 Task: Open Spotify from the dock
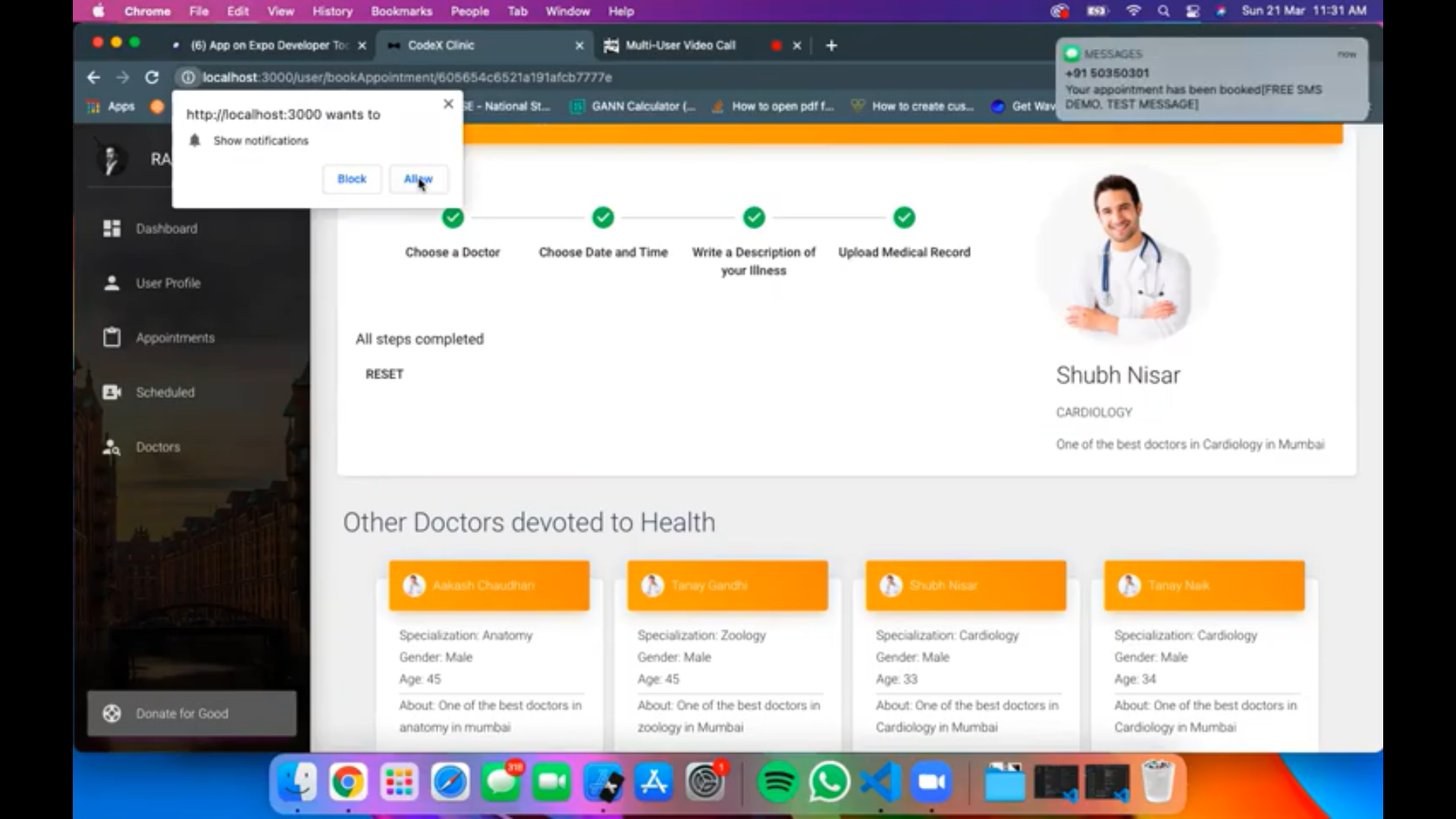tap(778, 782)
